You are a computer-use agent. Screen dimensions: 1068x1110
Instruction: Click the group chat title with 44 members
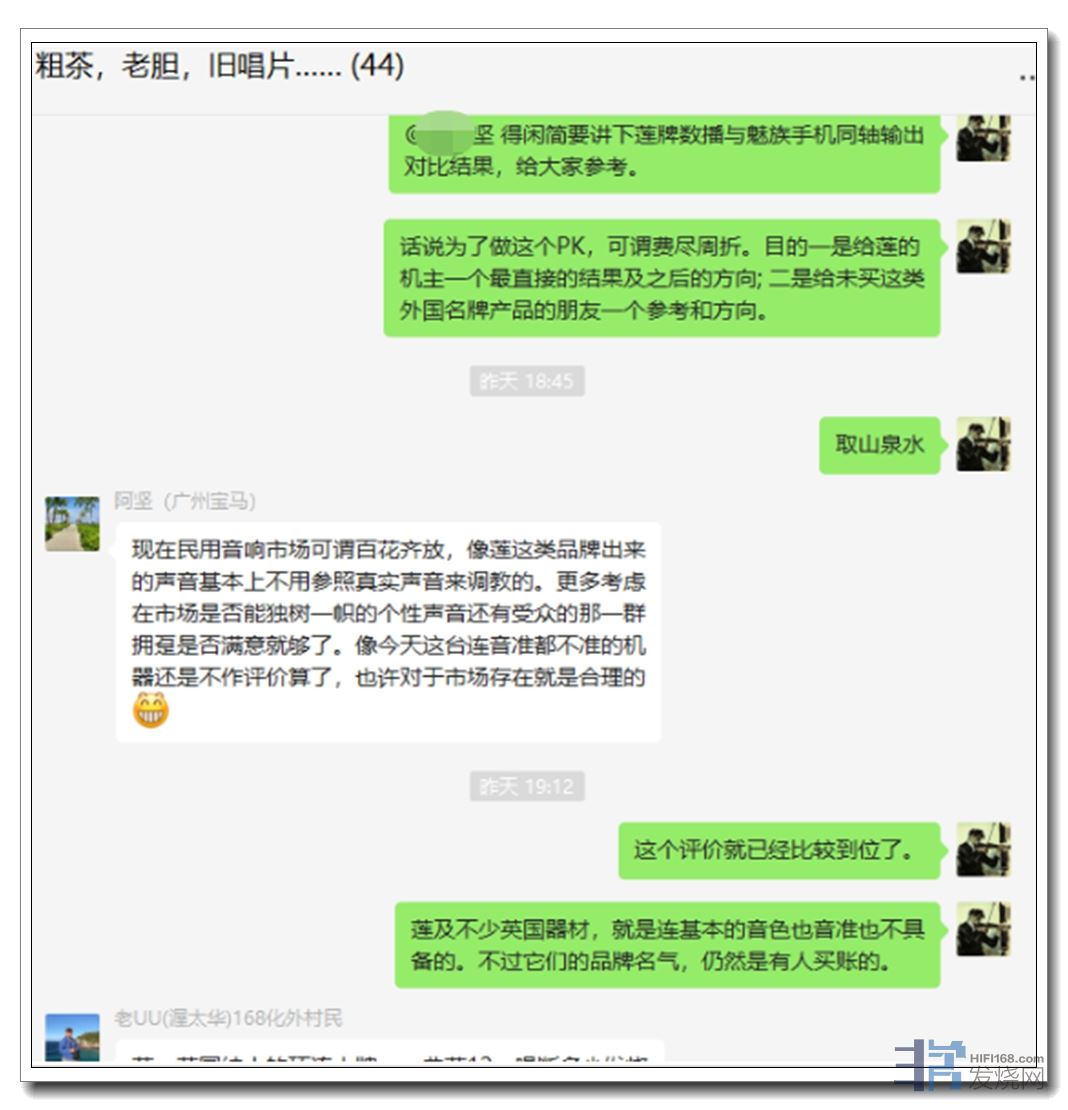tap(220, 67)
